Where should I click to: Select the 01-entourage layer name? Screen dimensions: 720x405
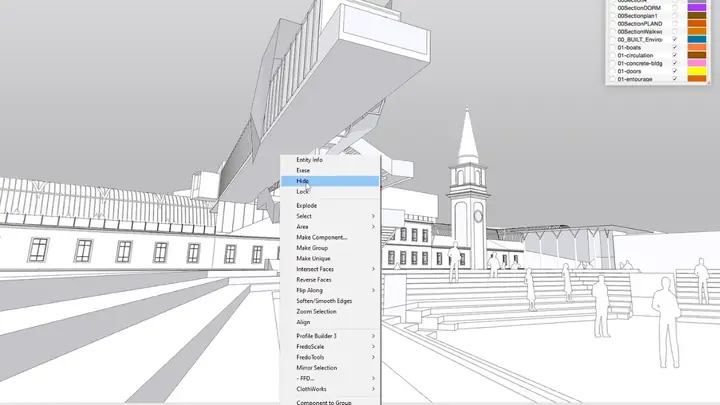coord(635,79)
